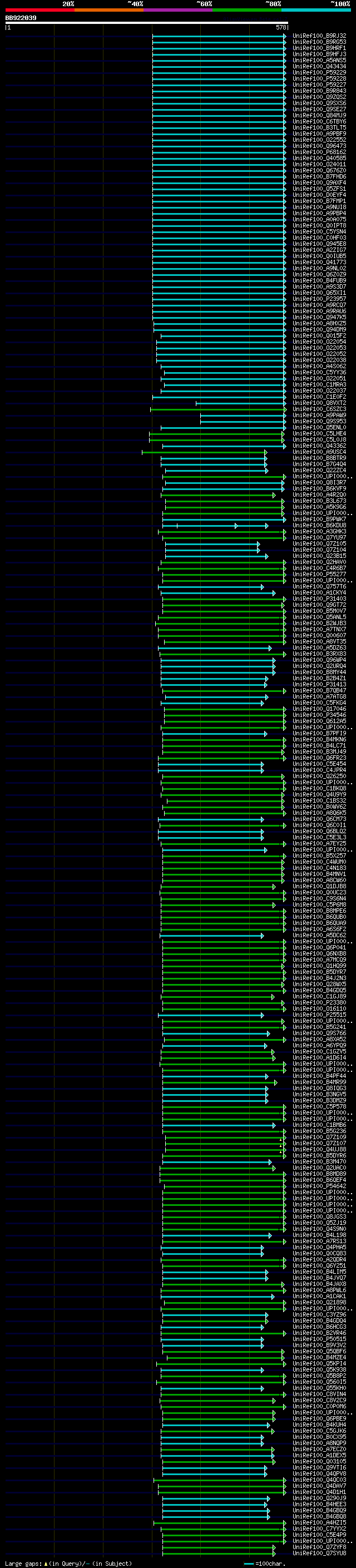Click the UniRef100_B6KDU8 label
The width and height of the screenshot is (356, 1568).
click(x=319, y=525)
